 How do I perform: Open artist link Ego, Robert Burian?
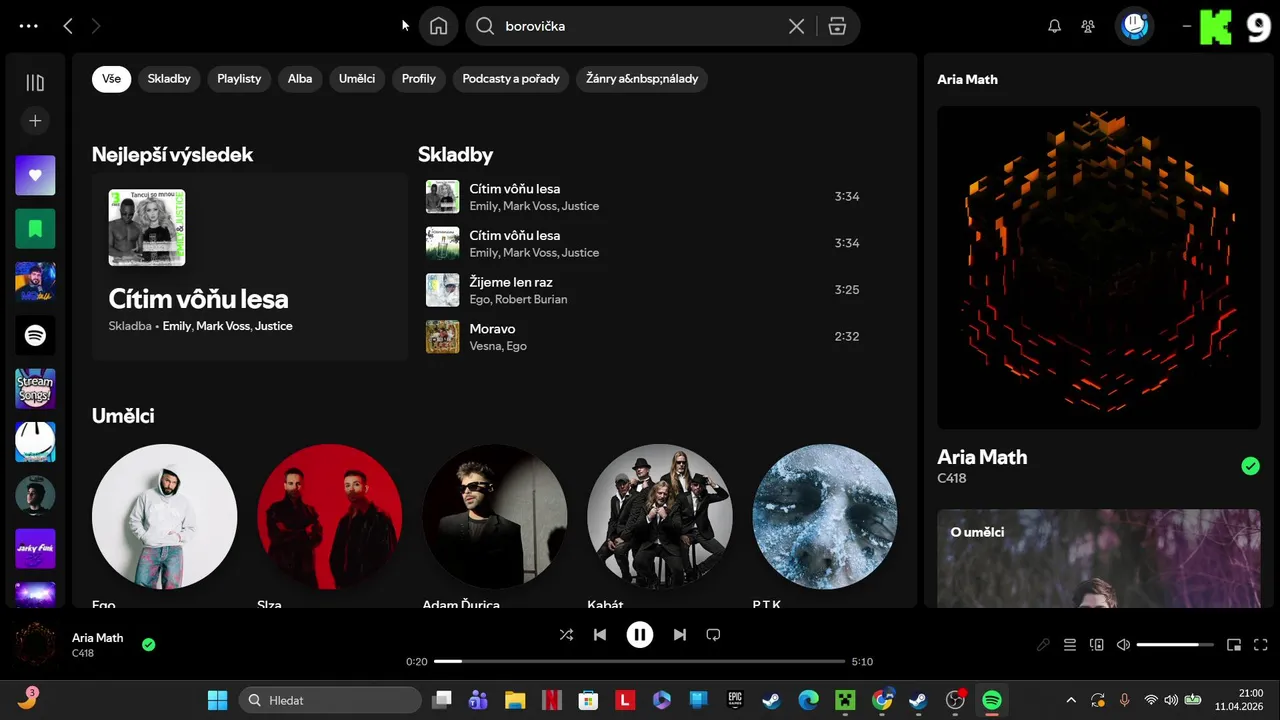point(518,299)
